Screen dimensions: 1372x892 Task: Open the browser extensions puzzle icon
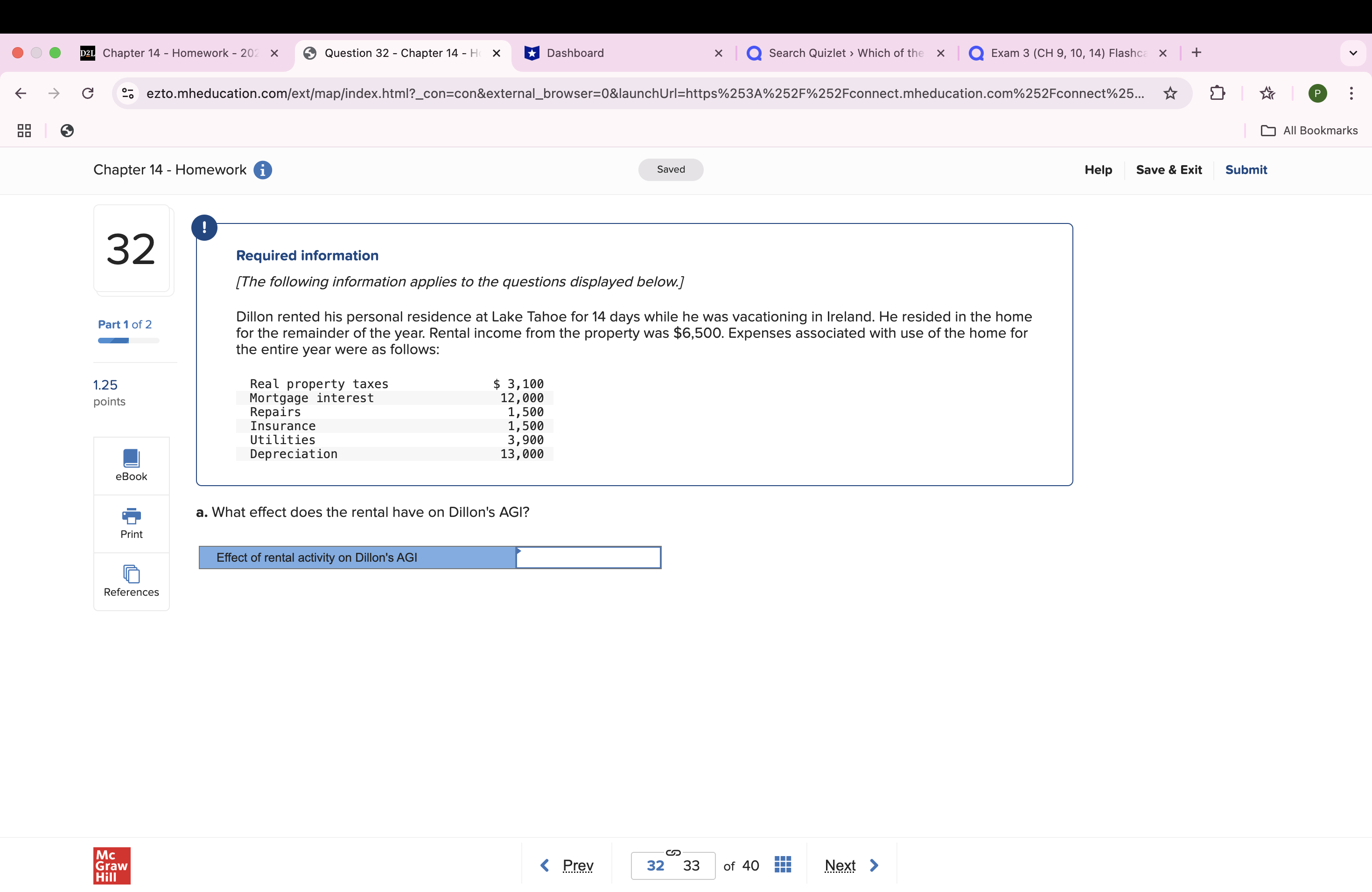point(1218,93)
